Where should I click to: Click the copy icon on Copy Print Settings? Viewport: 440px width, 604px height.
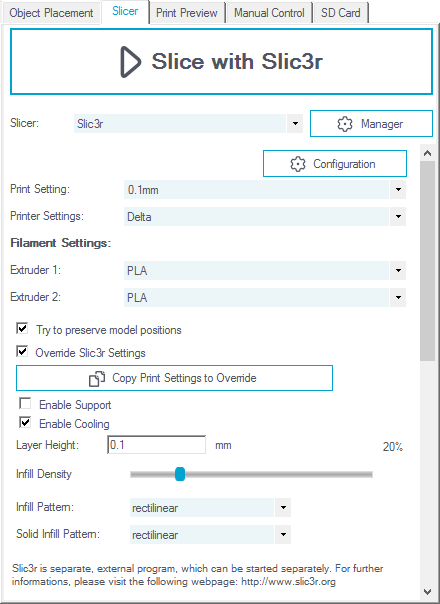click(97, 379)
